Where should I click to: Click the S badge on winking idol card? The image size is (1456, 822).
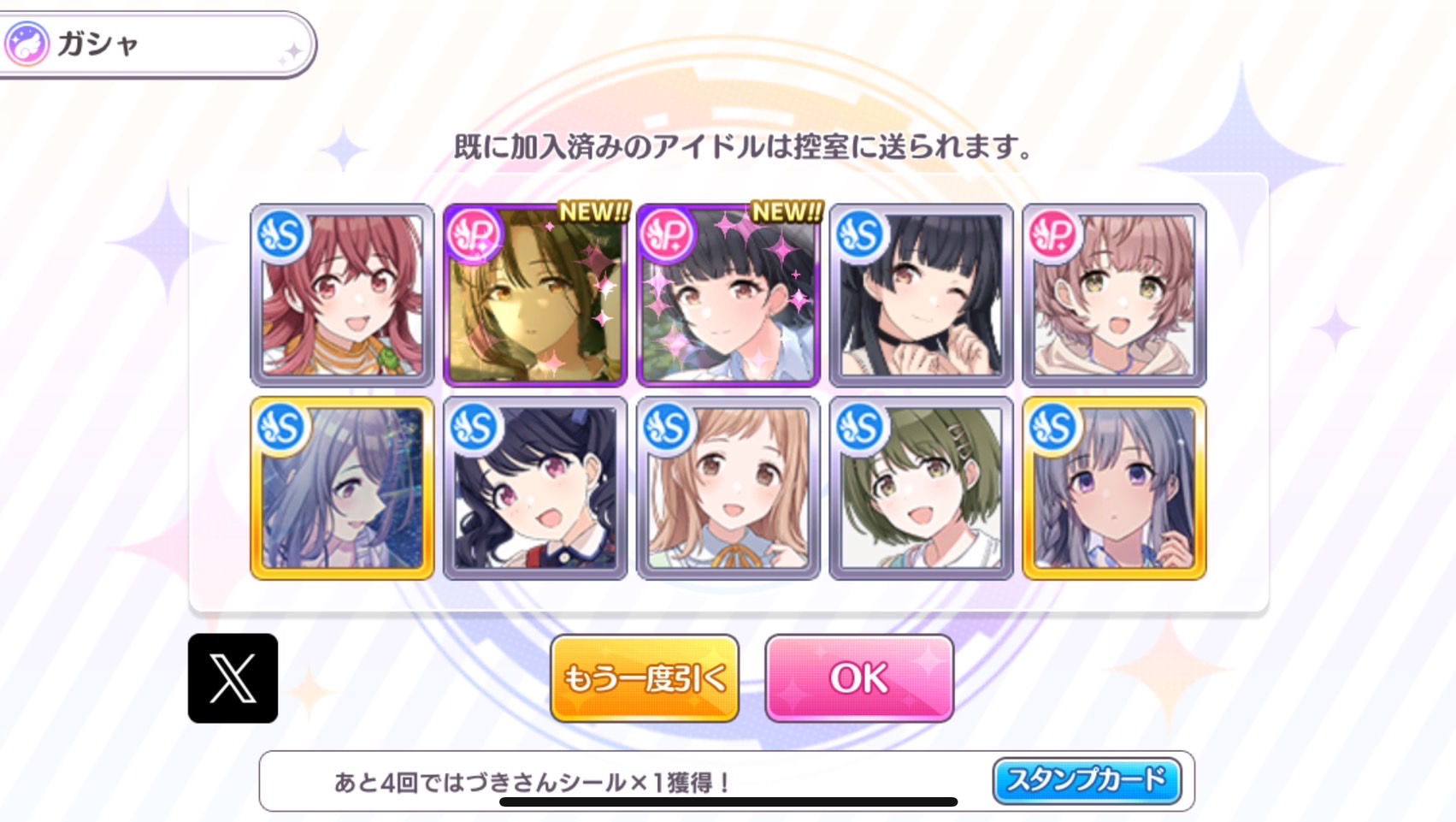[x=861, y=234]
